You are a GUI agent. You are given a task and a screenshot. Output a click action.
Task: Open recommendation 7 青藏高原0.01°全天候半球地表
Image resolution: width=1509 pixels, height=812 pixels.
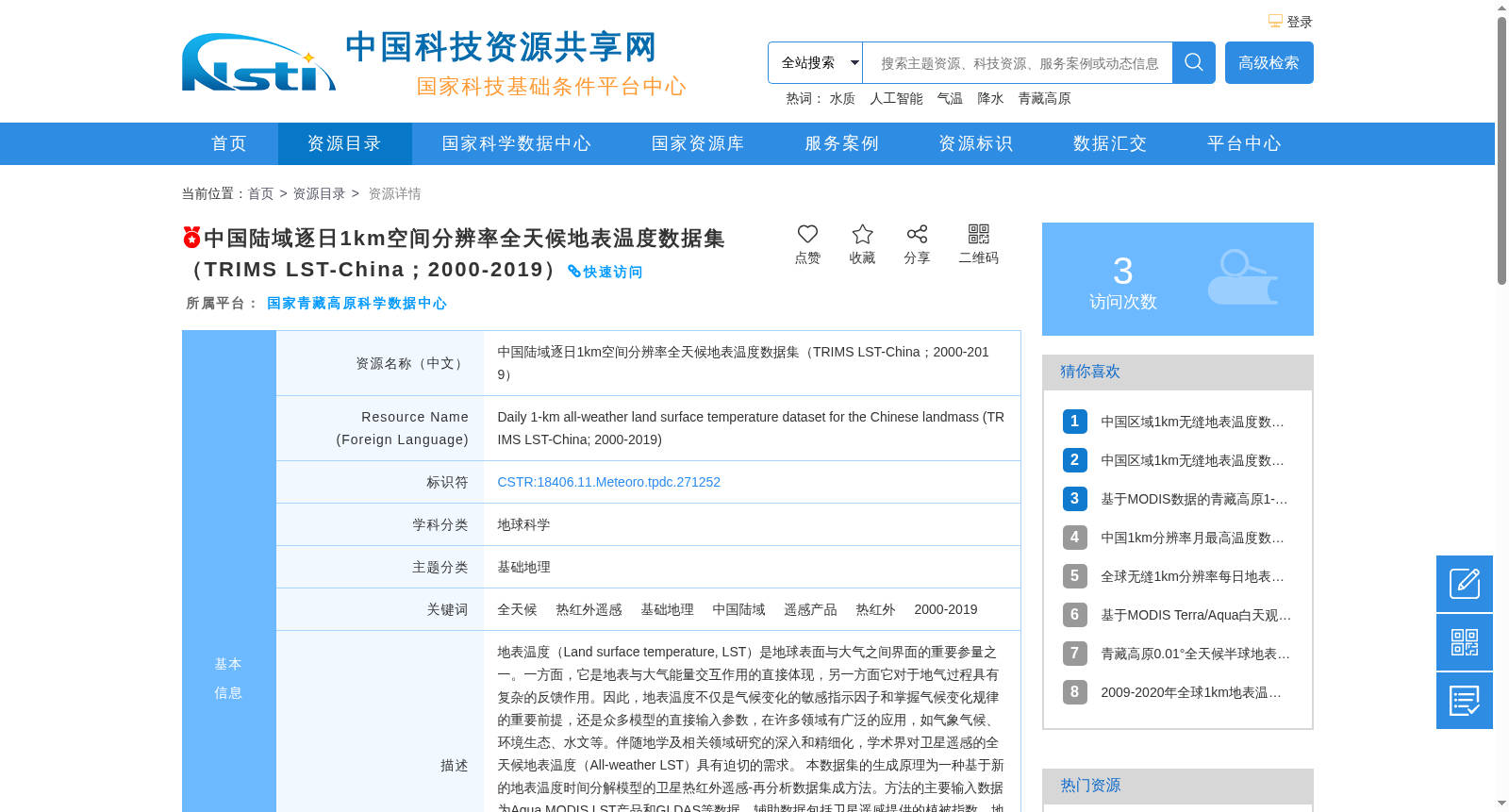1196,654
